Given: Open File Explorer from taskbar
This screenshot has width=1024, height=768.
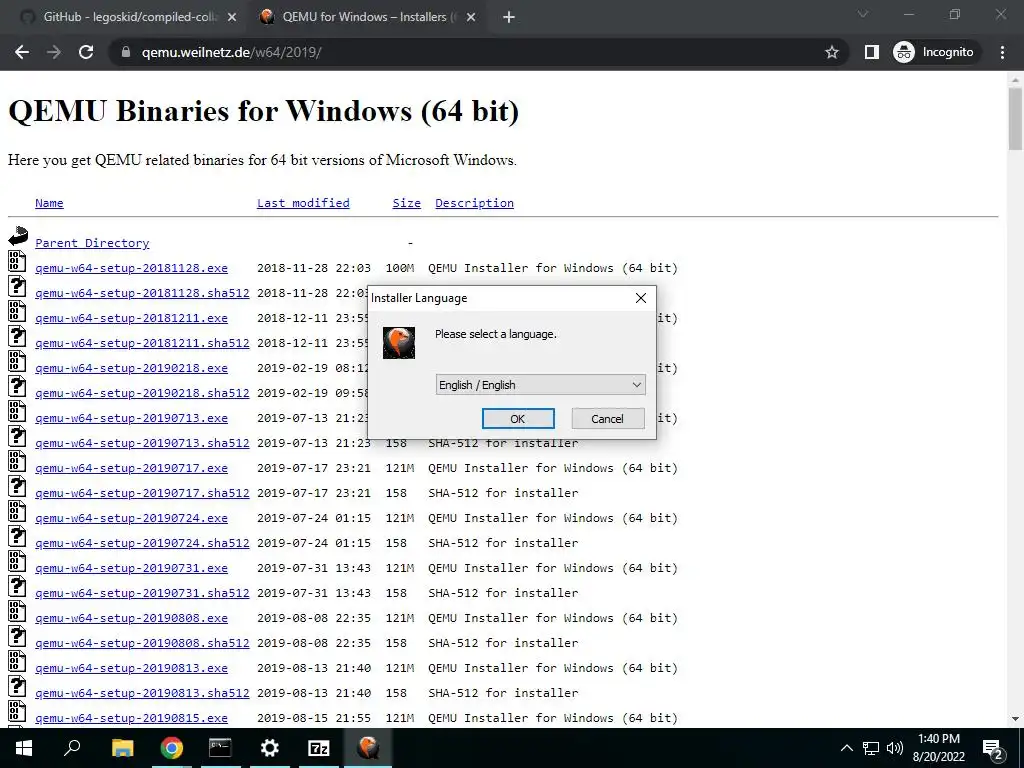Looking at the screenshot, I should point(122,748).
